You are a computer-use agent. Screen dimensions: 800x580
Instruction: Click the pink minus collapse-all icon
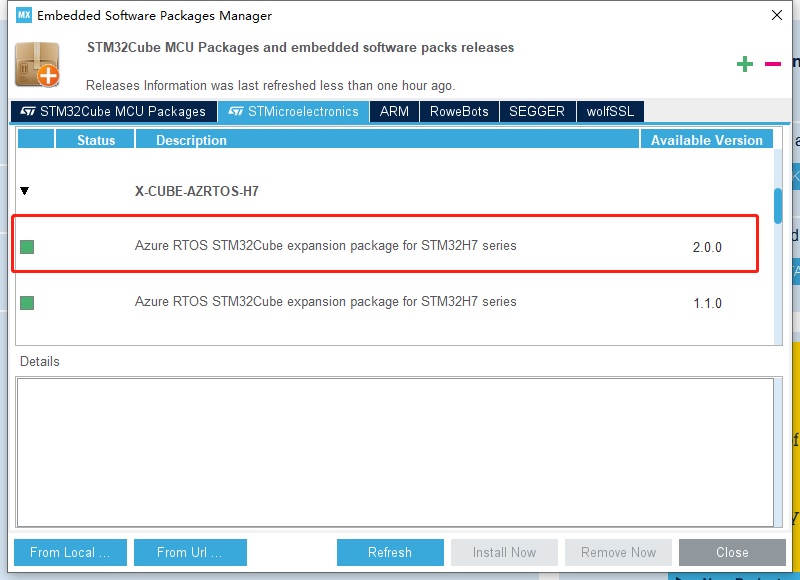(x=772, y=64)
